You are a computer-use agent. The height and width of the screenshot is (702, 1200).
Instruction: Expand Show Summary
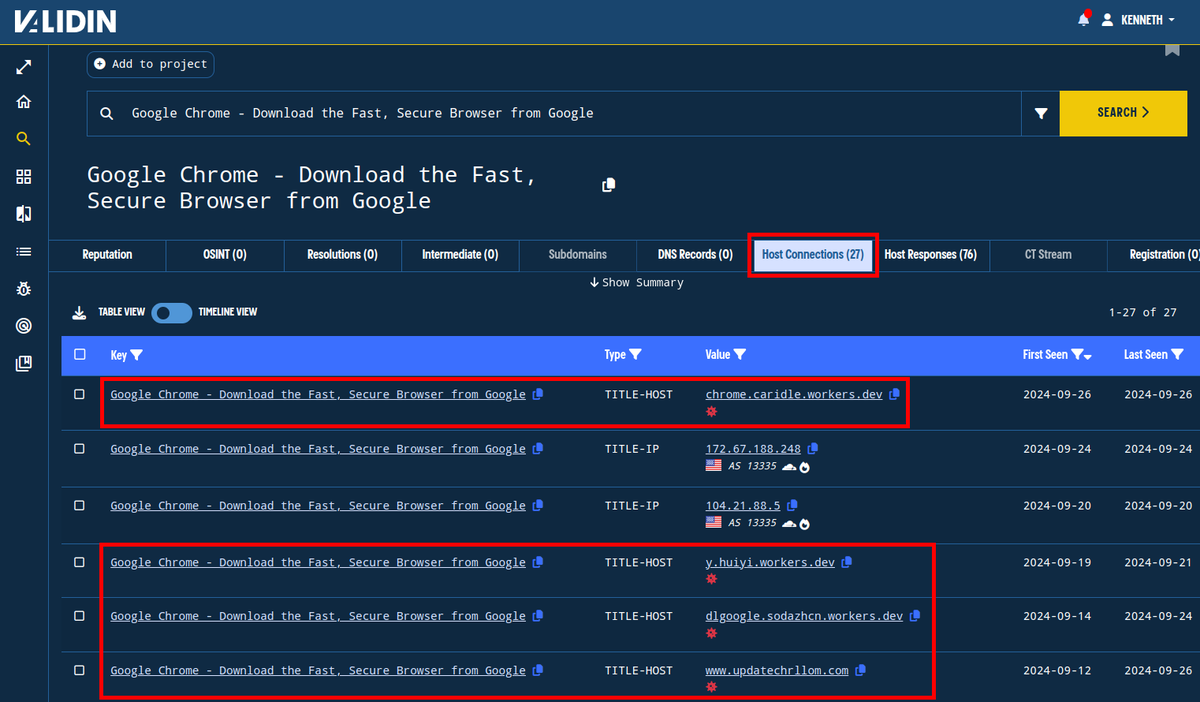[637, 283]
